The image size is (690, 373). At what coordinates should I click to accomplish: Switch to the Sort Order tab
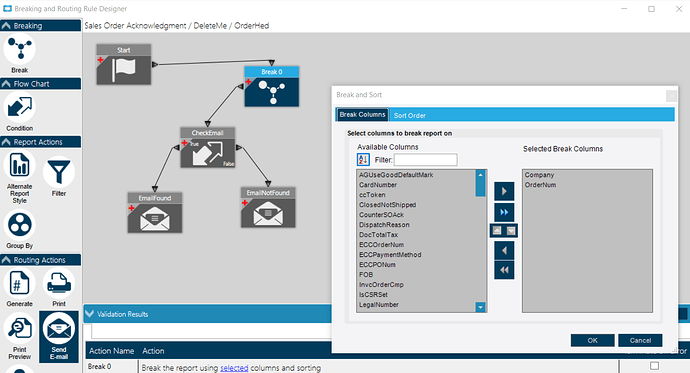tap(410, 115)
